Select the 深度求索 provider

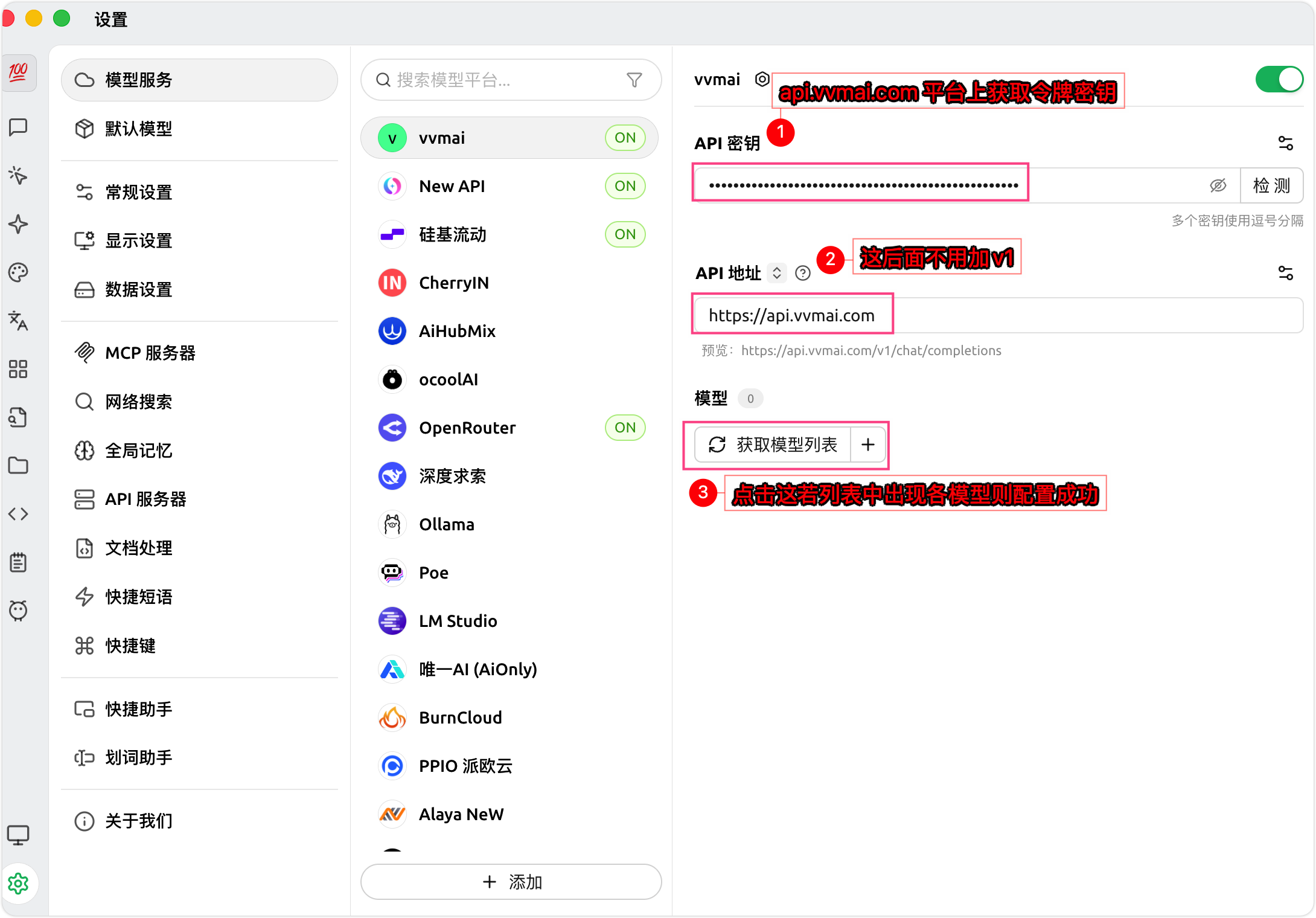509,476
